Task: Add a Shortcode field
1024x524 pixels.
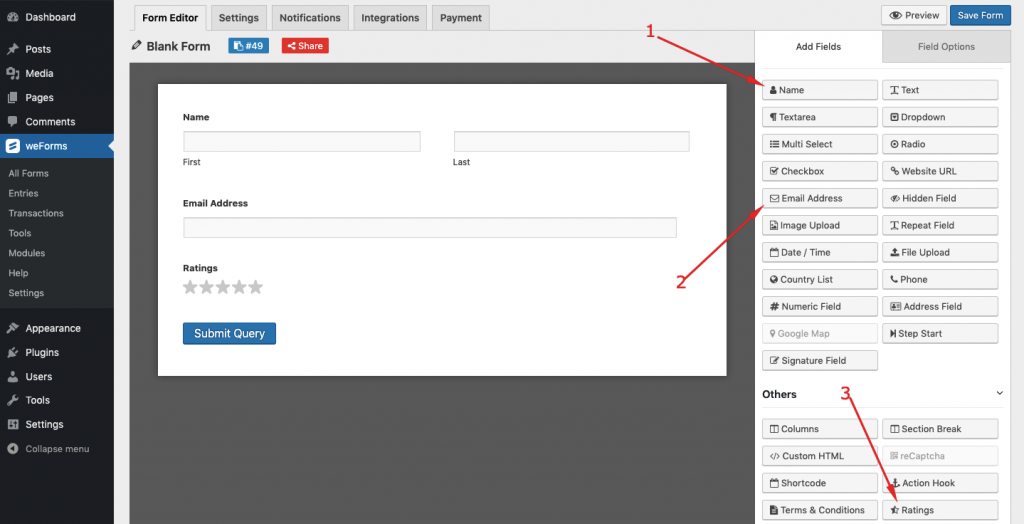Action: tap(820, 483)
